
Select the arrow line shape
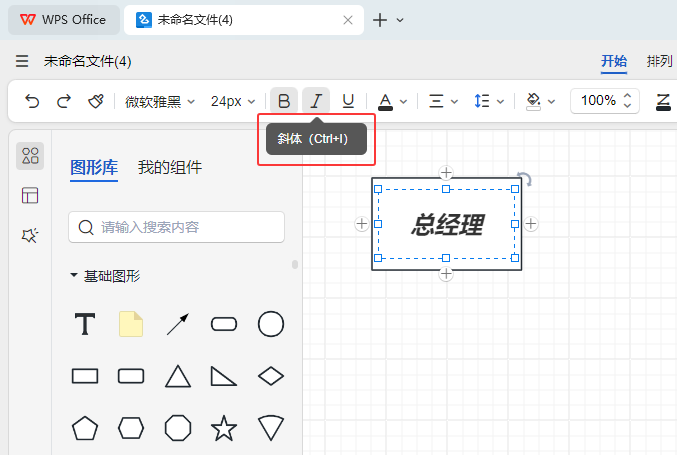point(177,324)
